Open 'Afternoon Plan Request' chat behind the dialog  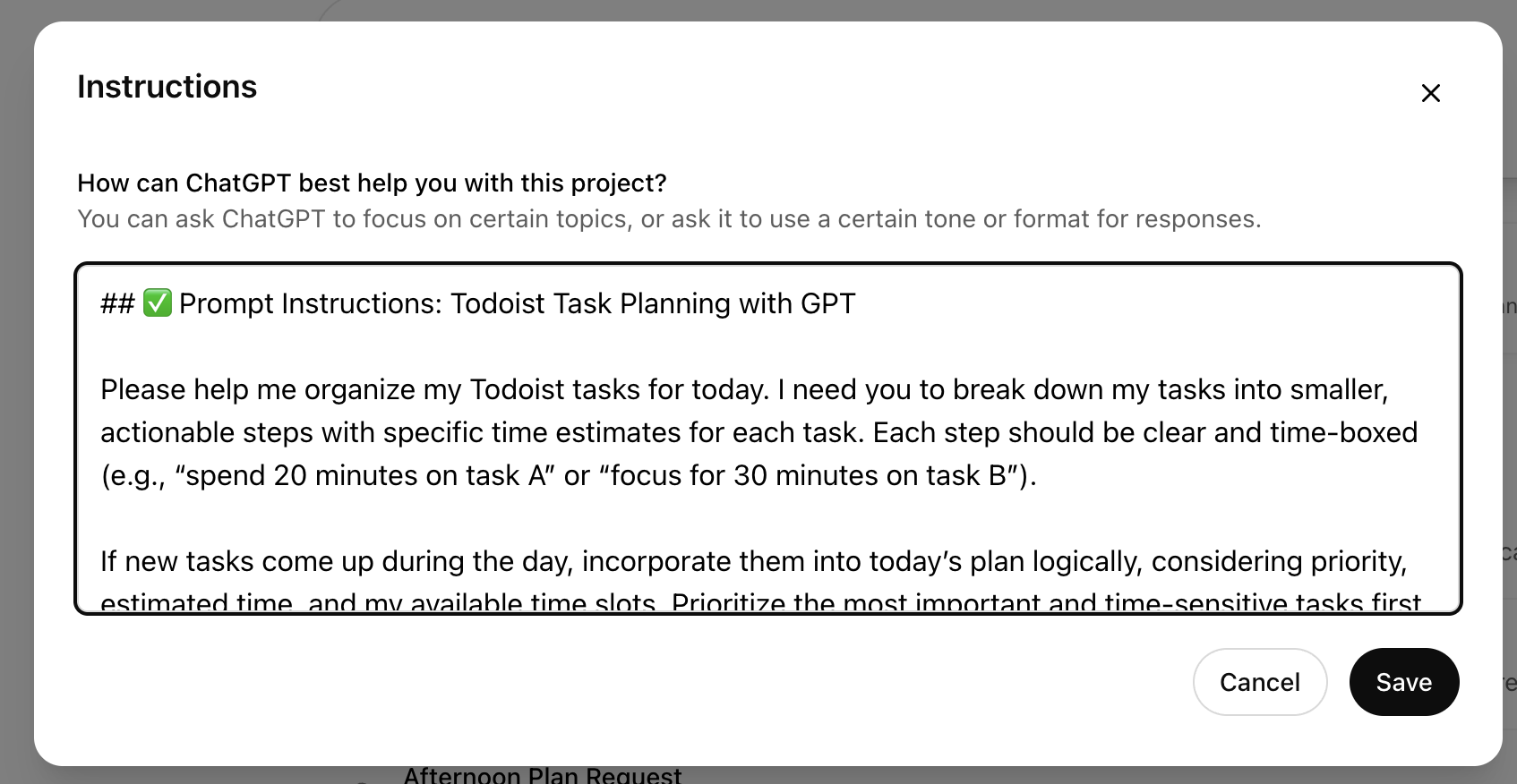543,775
